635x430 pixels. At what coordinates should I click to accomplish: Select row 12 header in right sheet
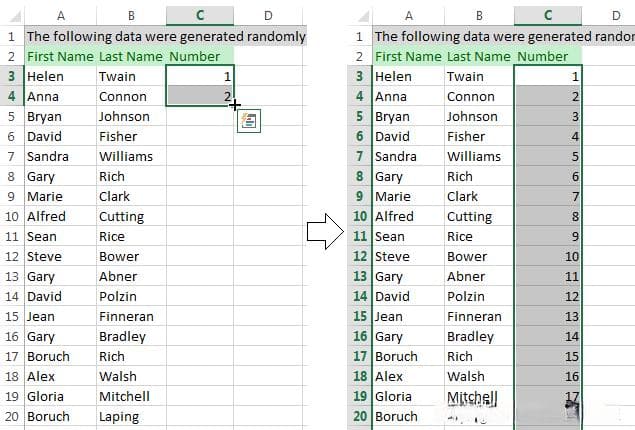coord(360,256)
